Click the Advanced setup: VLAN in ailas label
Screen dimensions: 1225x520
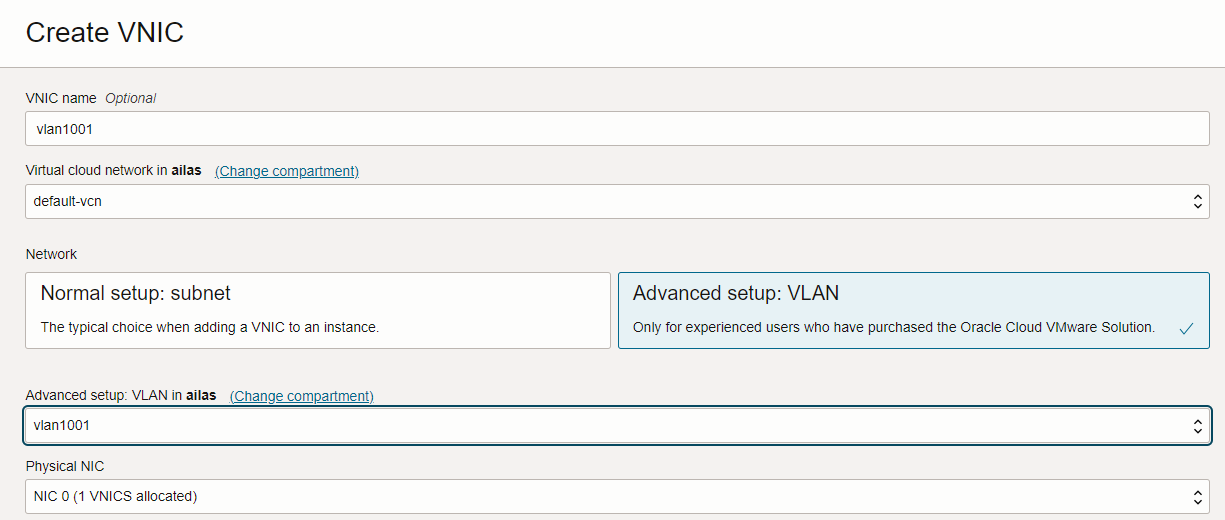(x=121, y=396)
